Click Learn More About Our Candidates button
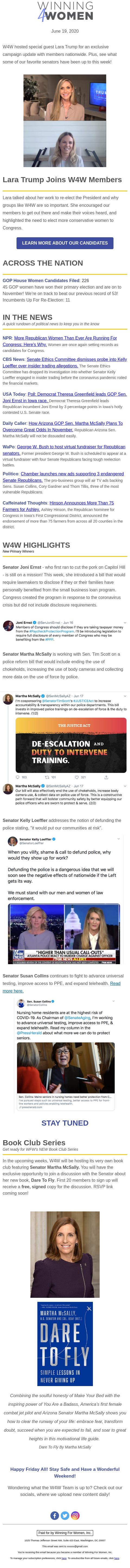The image size is (130, 1568). click(x=65, y=242)
